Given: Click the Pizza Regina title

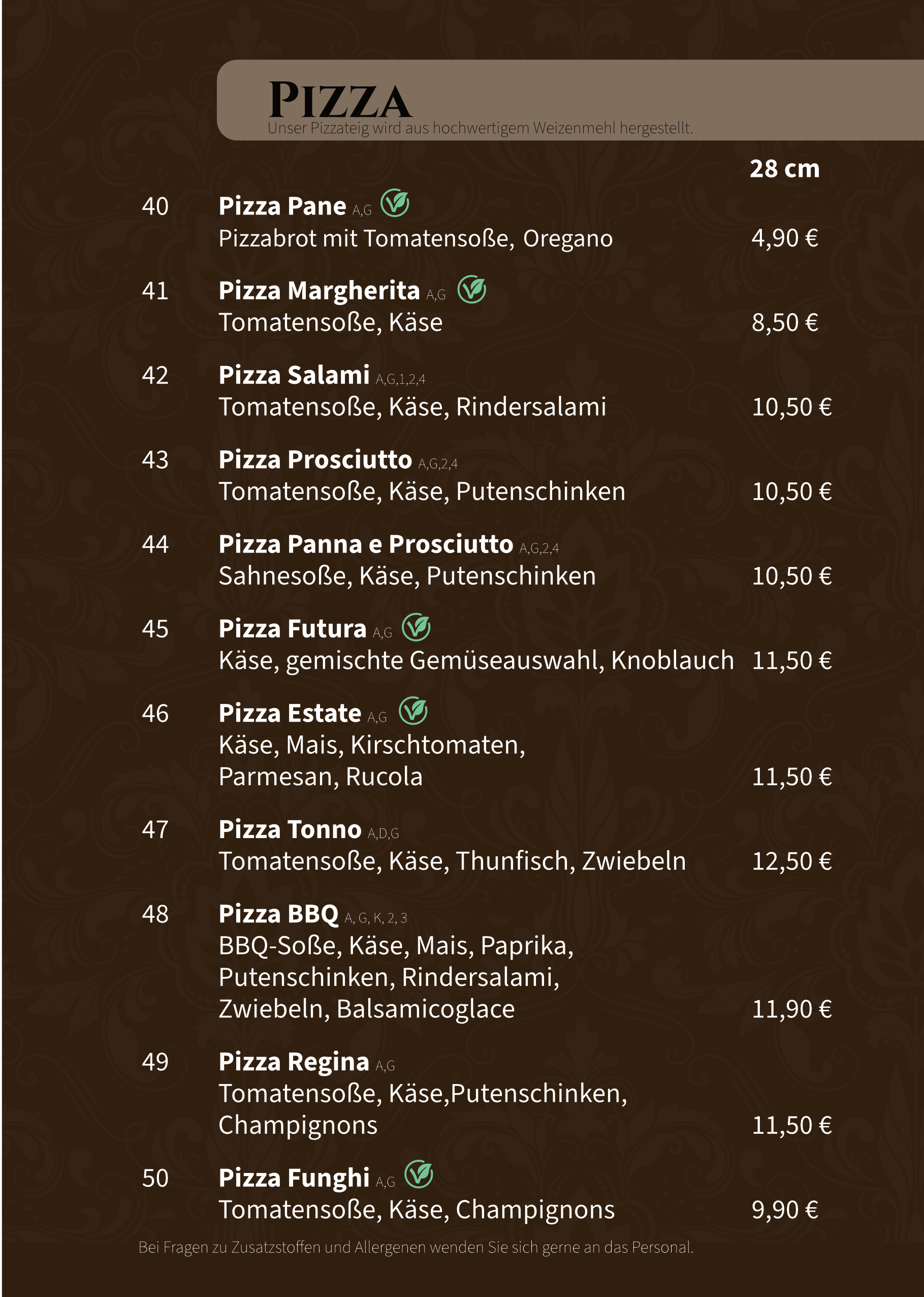Looking at the screenshot, I should click(x=294, y=1062).
